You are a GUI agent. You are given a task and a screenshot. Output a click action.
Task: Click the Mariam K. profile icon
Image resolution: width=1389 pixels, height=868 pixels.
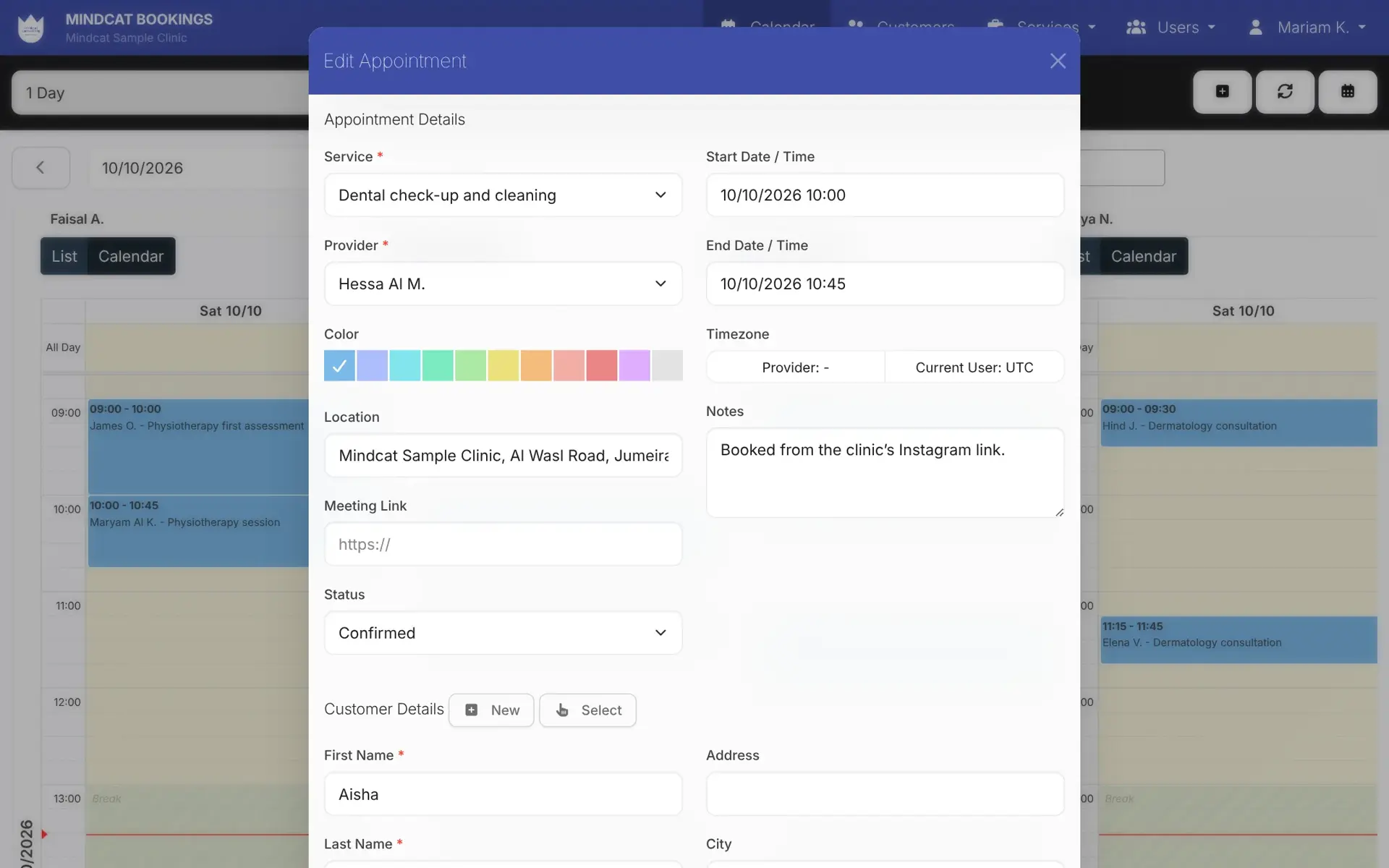point(1256,27)
